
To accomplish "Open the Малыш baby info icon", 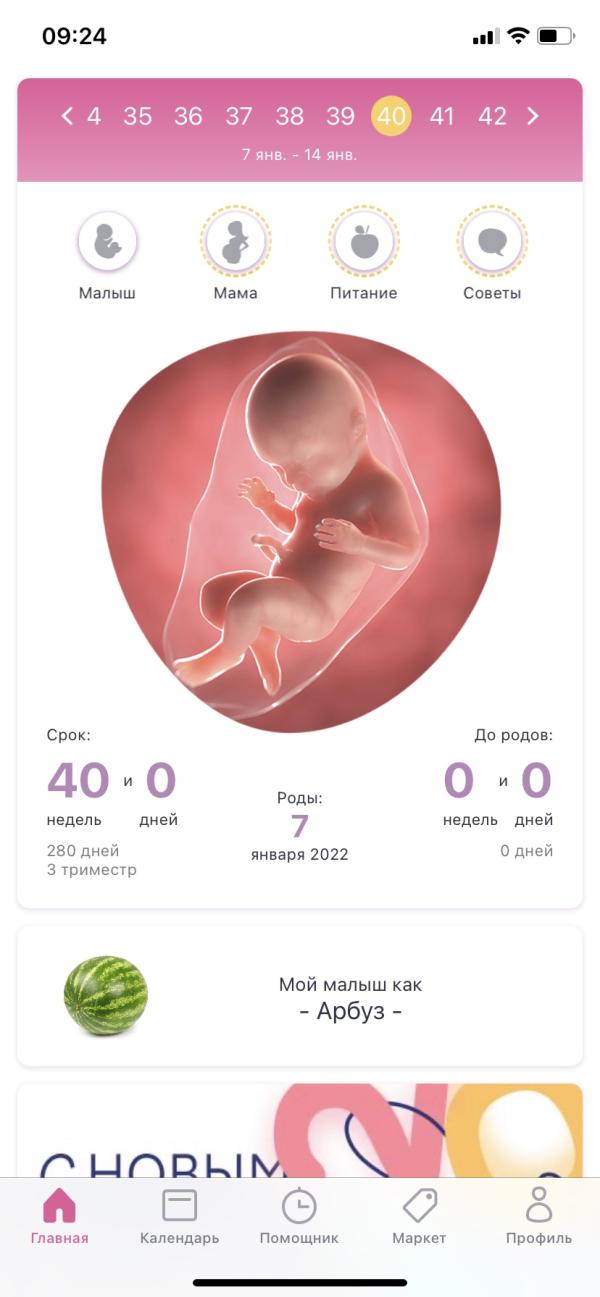I will pos(107,242).
